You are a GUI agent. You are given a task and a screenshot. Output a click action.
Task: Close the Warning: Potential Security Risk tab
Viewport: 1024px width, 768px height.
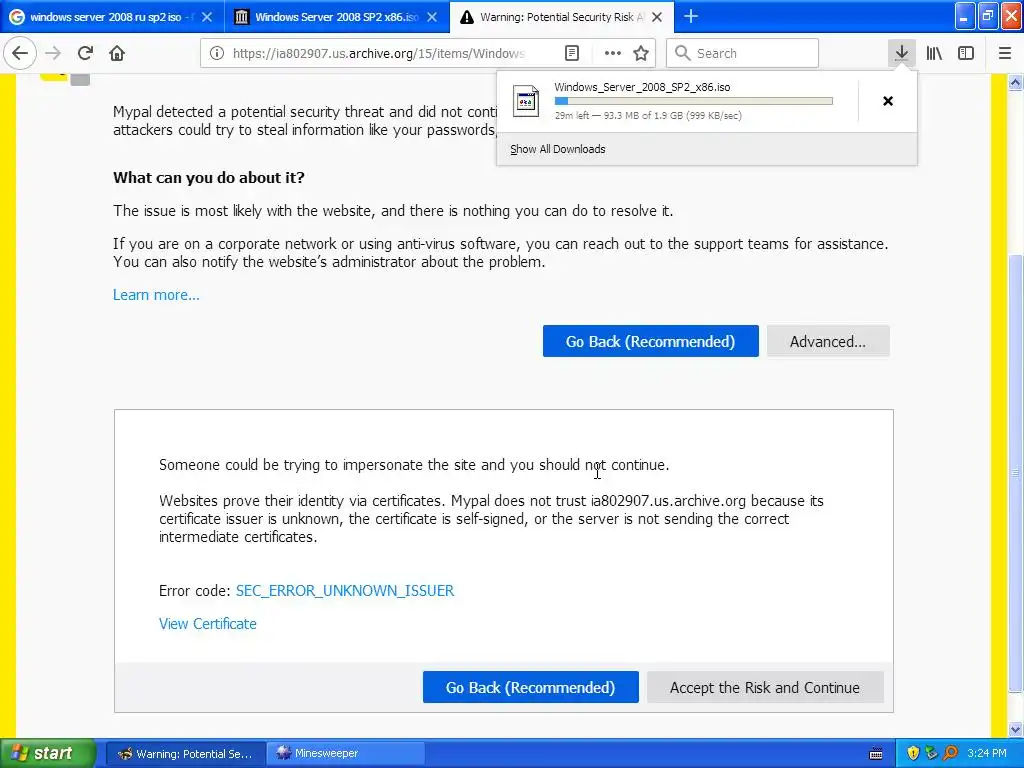(x=658, y=17)
